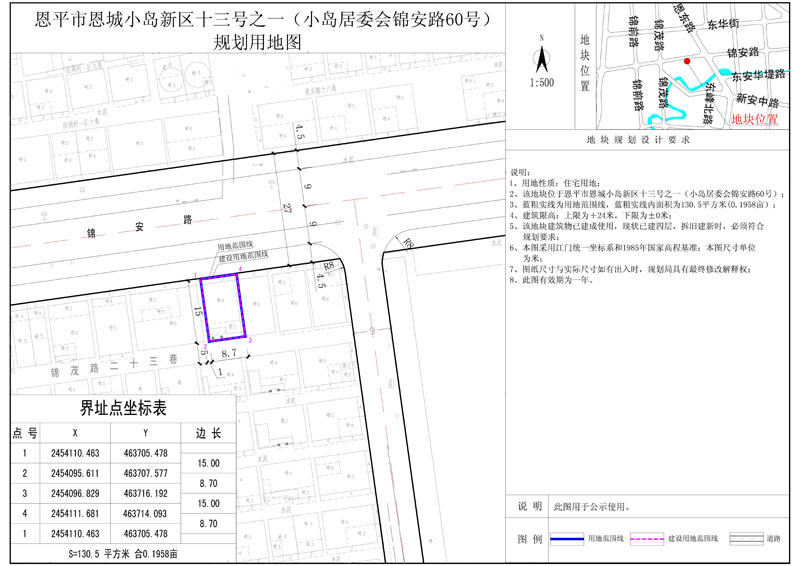This screenshot has height=566, width=800.
Task: Click the magenta dashed construction boundary legend line
Action: (x=646, y=538)
